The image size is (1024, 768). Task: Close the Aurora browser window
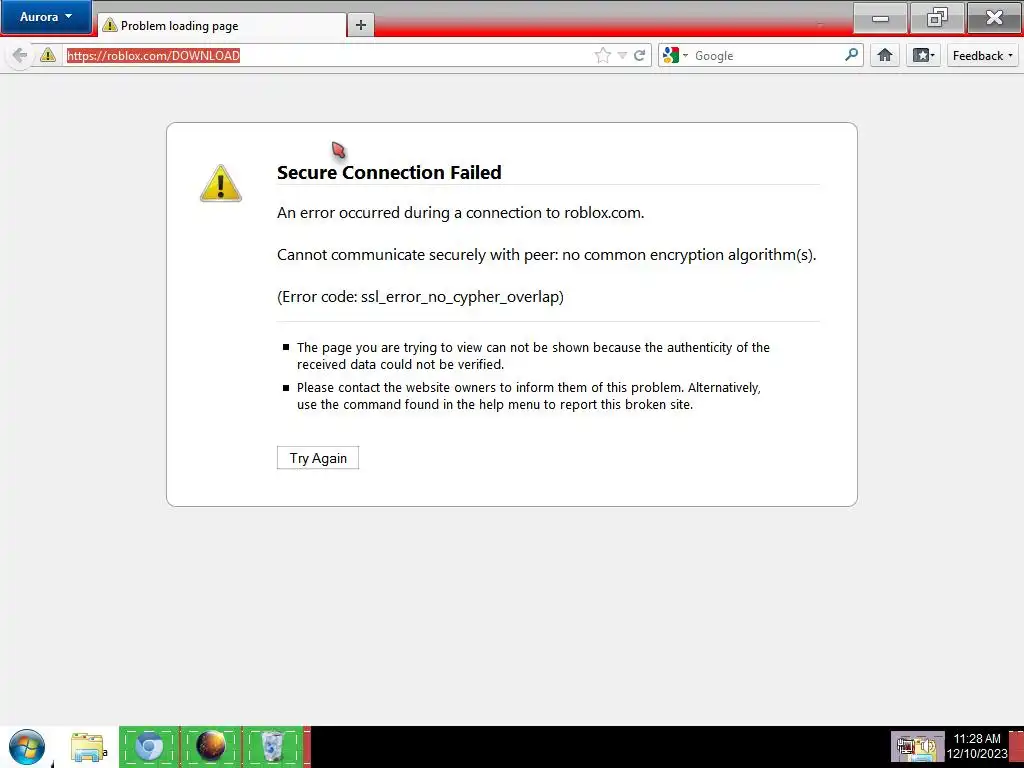(x=994, y=18)
